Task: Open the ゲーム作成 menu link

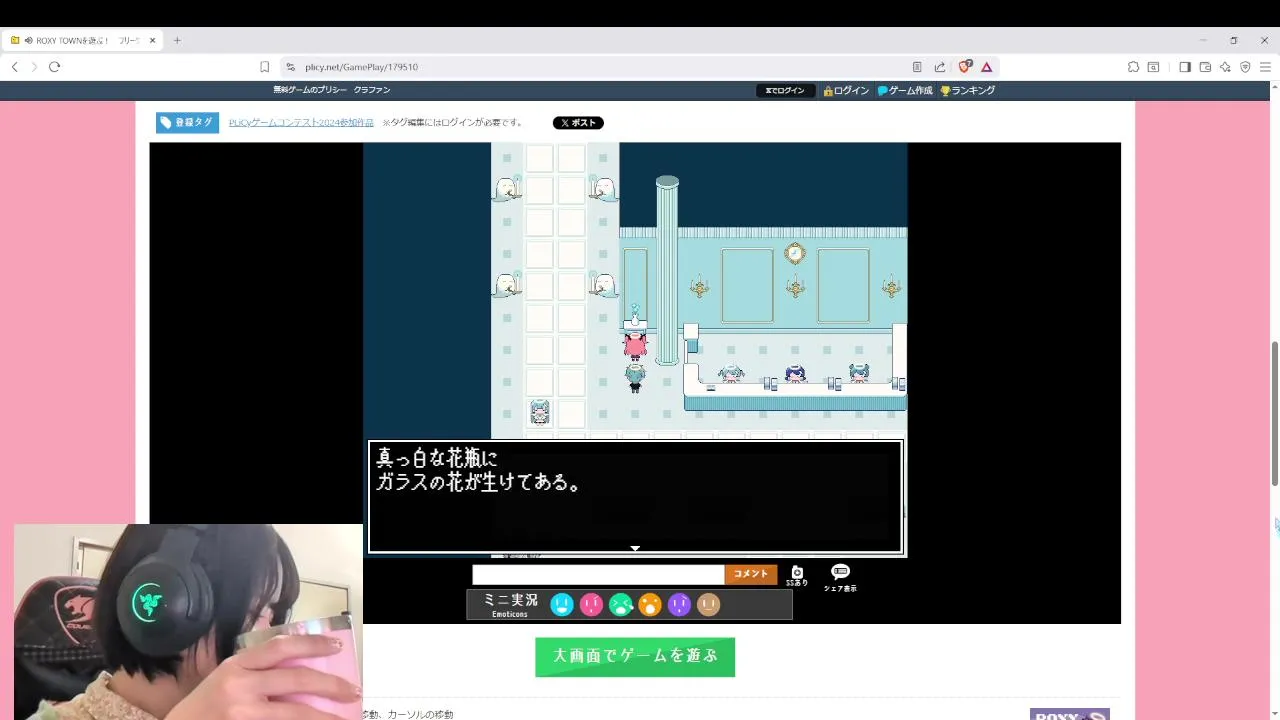Action: coord(905,90)
